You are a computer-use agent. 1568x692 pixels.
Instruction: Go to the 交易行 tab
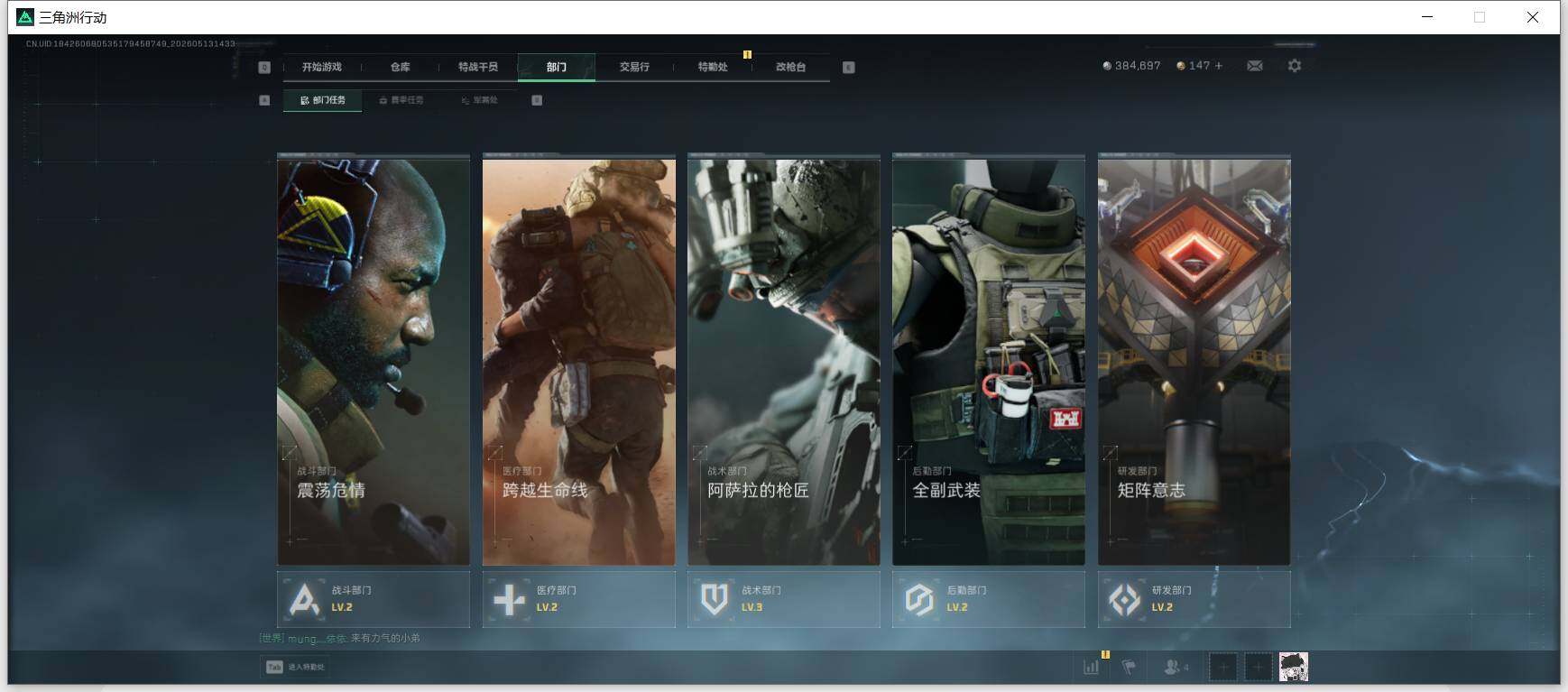pyautogui.click(x=634, y=67)
